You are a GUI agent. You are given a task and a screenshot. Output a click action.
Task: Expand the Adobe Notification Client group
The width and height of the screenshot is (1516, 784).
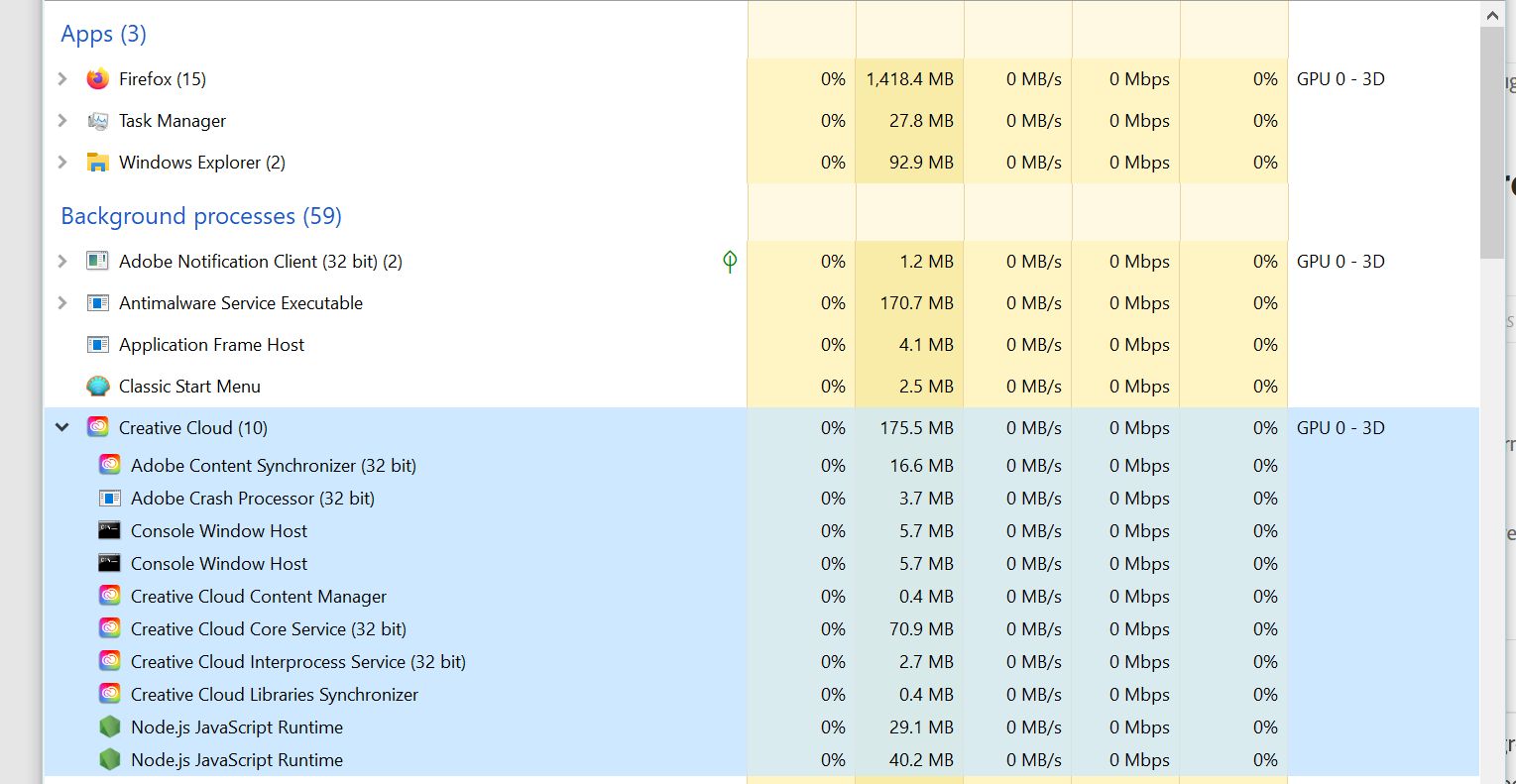pyautogui.click(x=61, y=261)
